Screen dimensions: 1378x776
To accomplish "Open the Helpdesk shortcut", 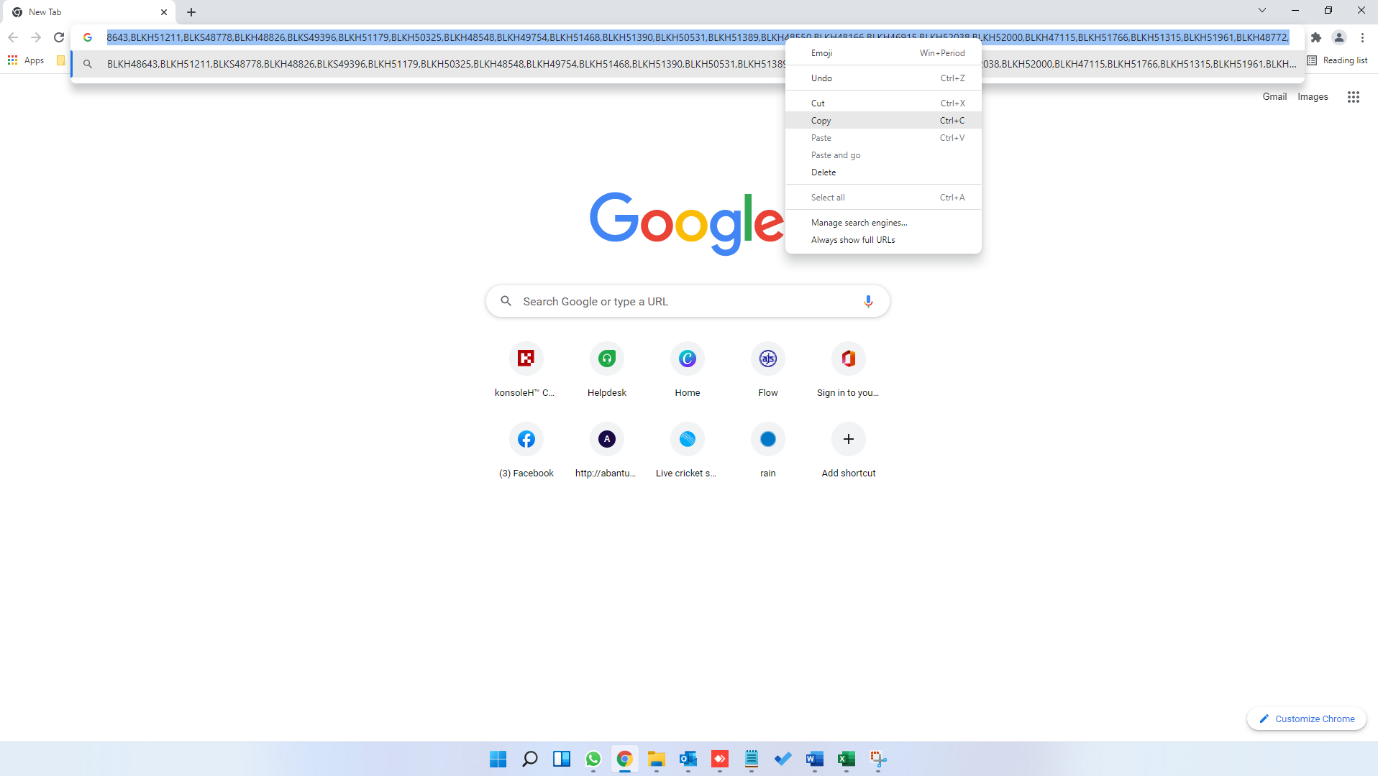I will point(606,370).
